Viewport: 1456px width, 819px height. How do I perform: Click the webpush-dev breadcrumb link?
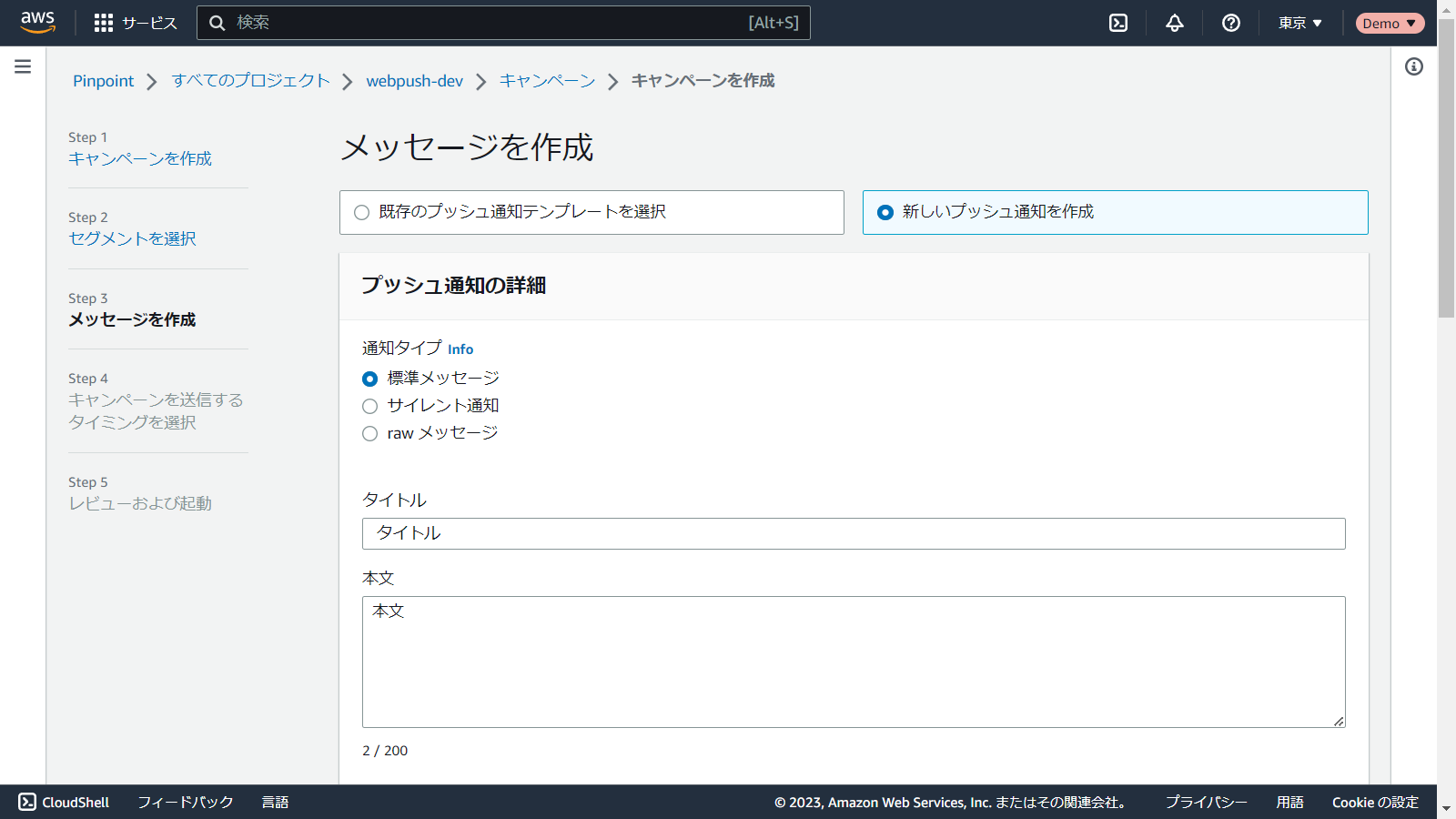click(x=414, y=81)
